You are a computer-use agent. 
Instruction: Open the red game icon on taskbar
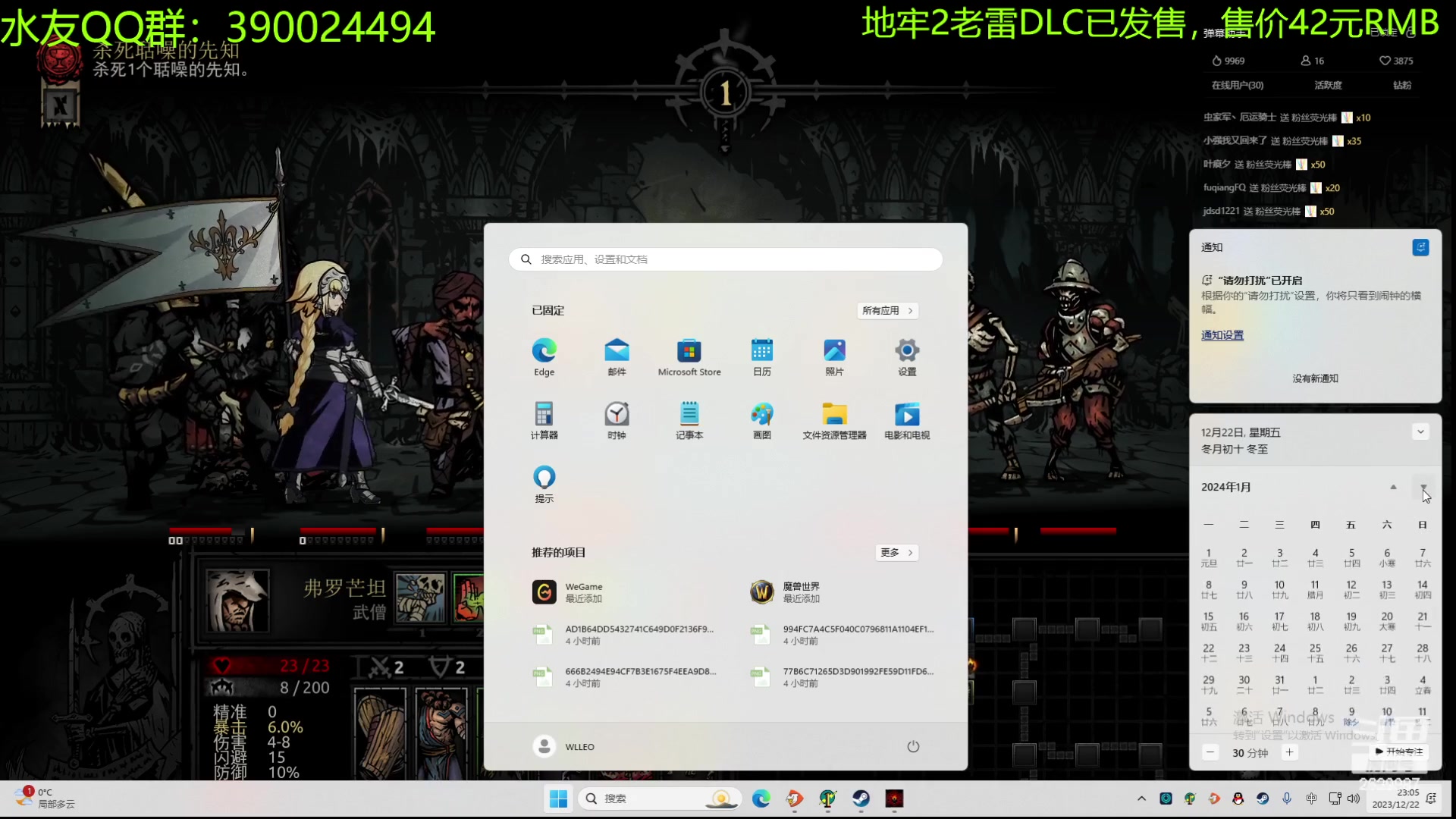click(x=894, y=799)
